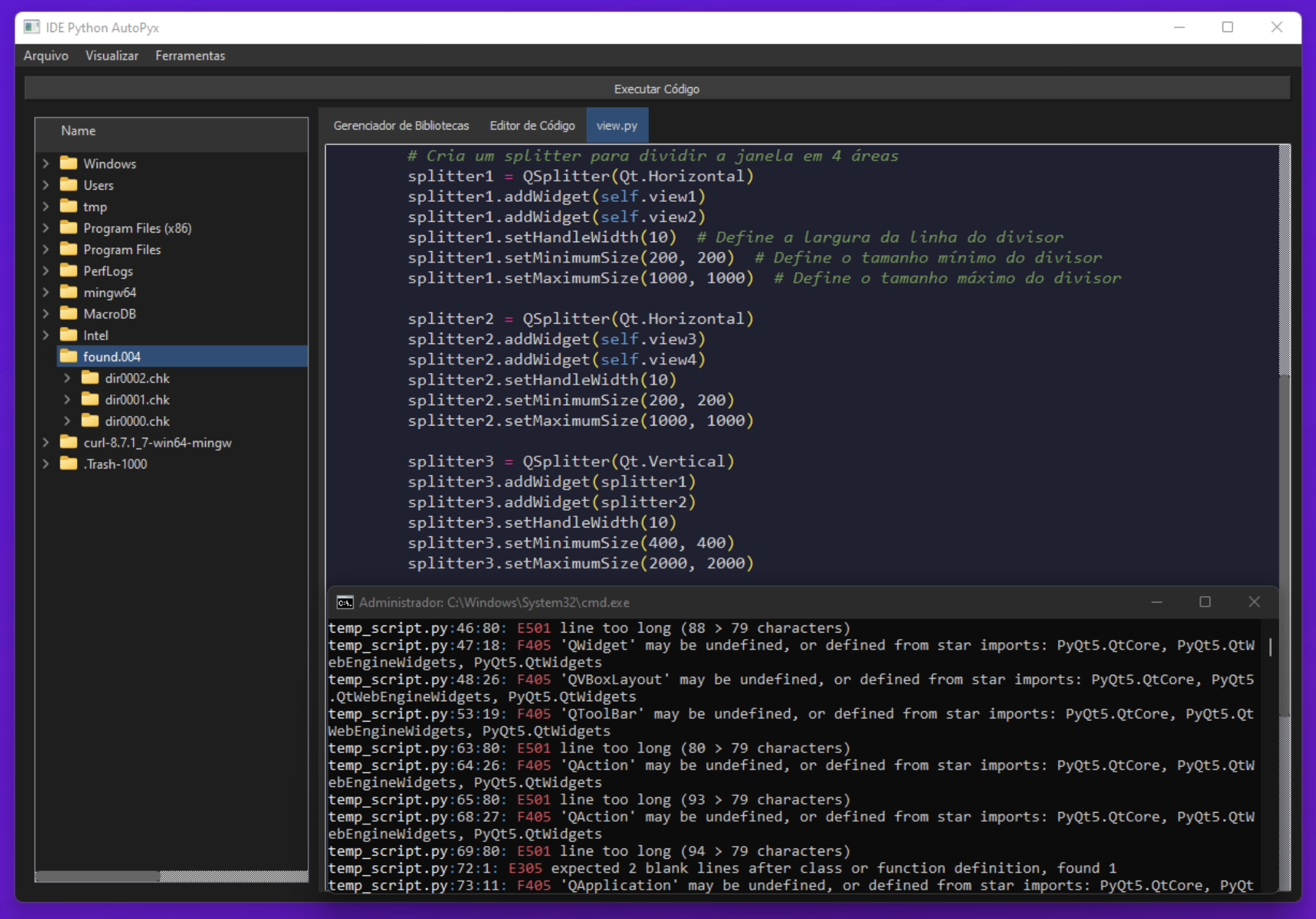Image resolution: width=1316 pixels, height=919 pixels.
Task: Select the found.004 tree item
Action: pos(112,357)
